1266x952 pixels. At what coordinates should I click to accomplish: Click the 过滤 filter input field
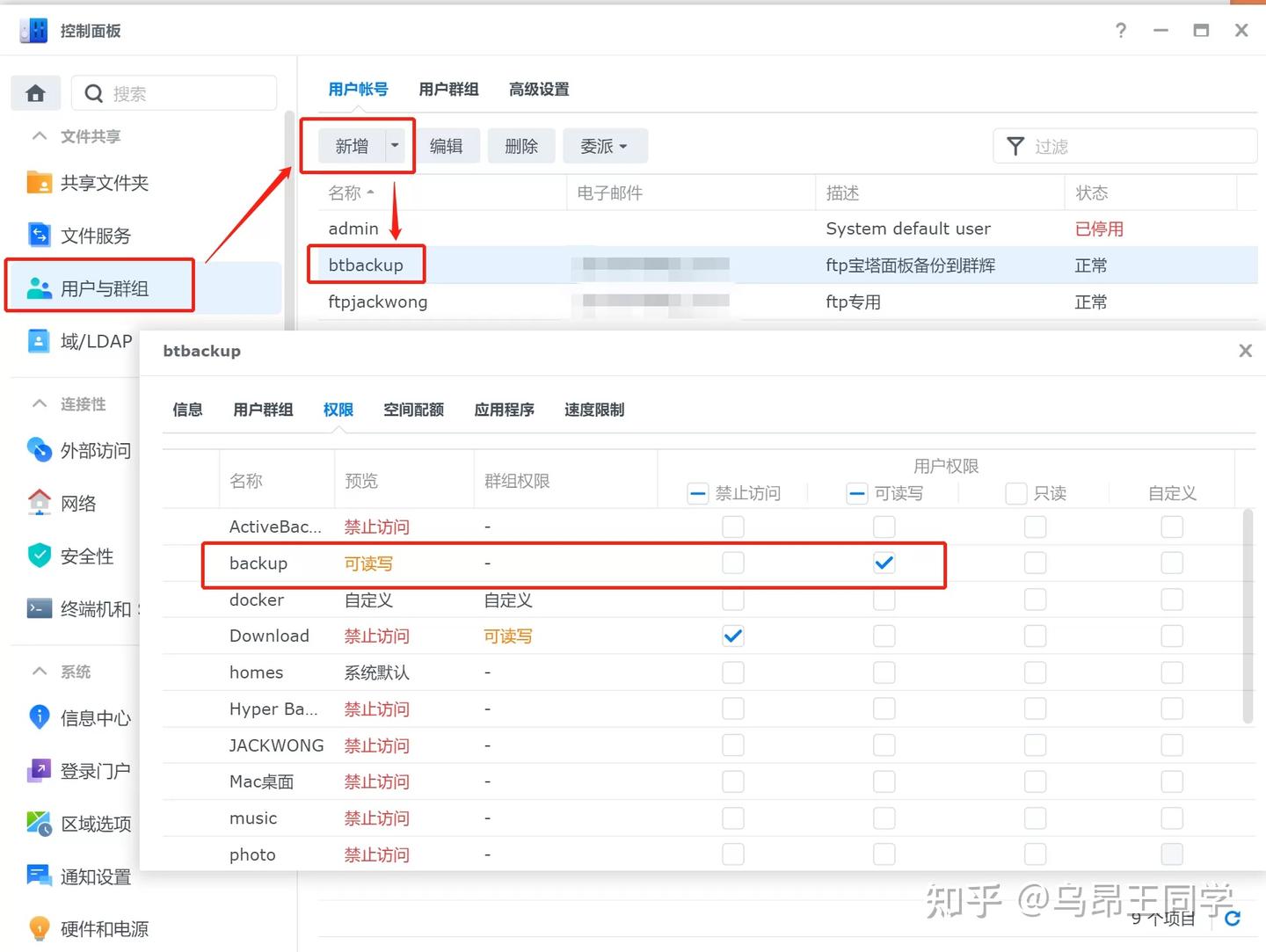[x=1139, y=147]
